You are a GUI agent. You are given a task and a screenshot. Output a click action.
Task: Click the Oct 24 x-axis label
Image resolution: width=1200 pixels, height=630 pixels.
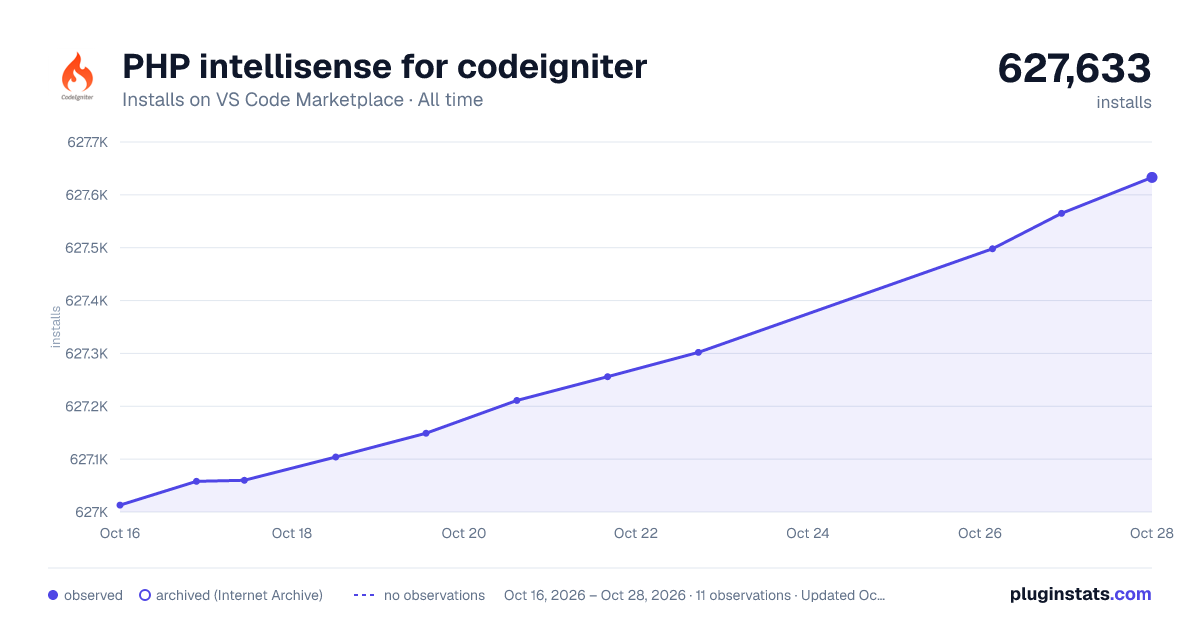(x=808, y=533)
